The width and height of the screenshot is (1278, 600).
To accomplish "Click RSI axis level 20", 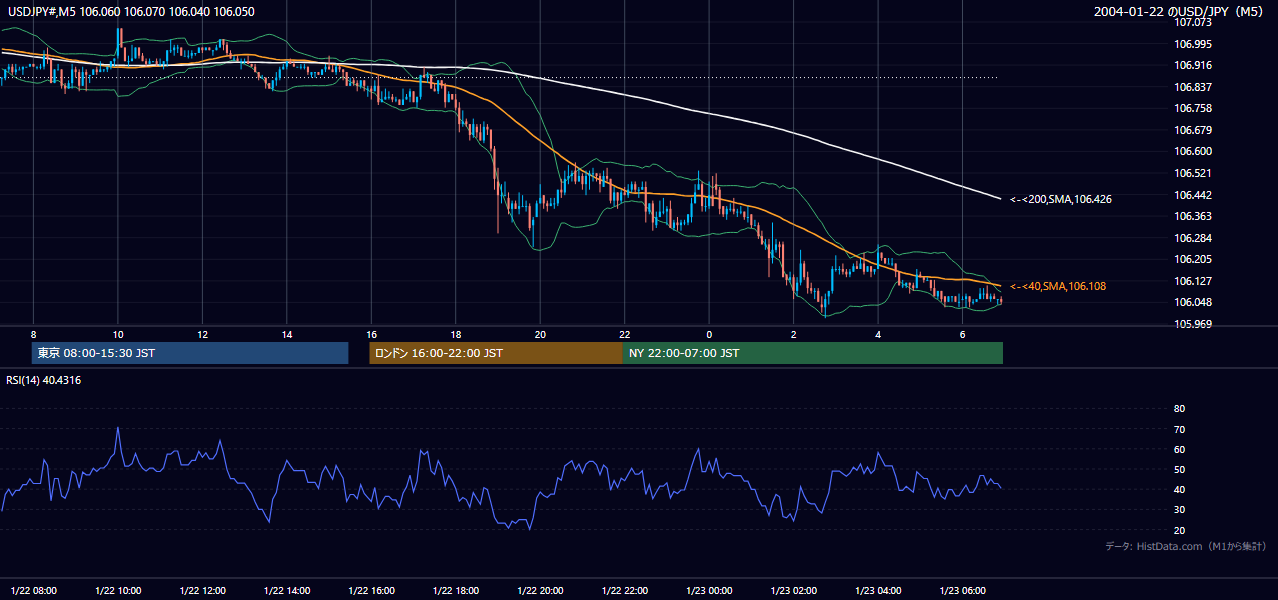I will tap(1179, 530).
